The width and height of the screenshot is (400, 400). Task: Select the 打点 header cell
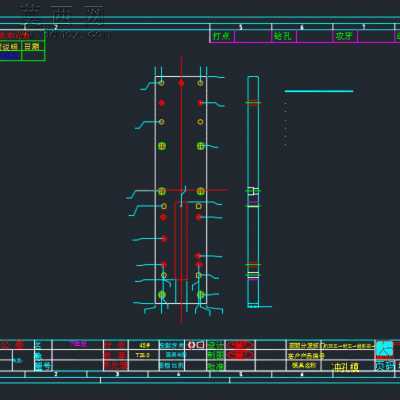coord(222,36)
